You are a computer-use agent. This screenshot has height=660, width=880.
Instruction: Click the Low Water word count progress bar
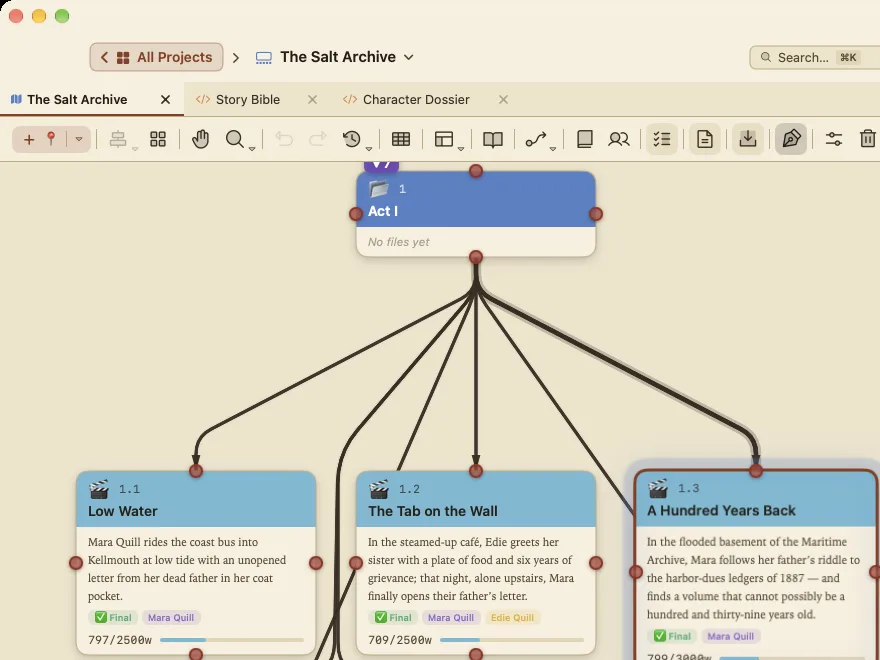[x=232, y=640]
